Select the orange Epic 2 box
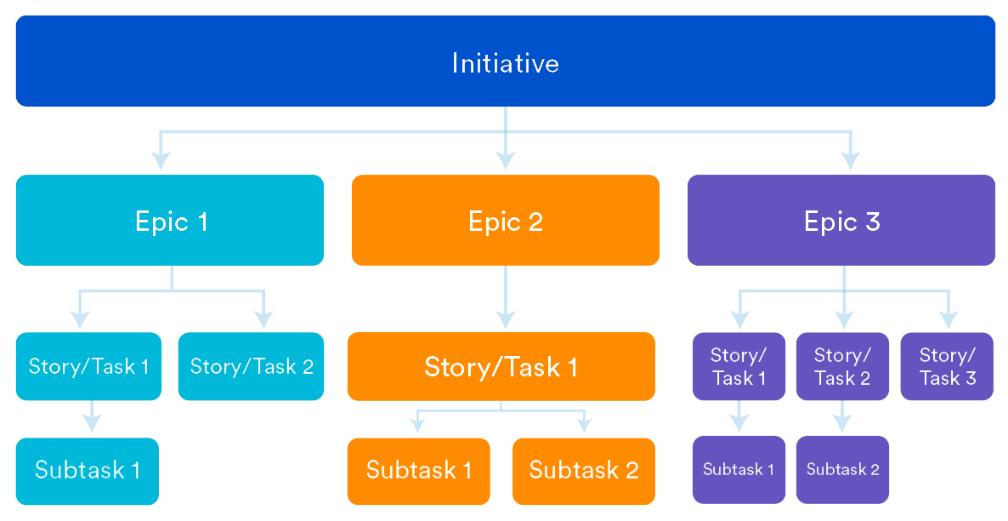 505,220
